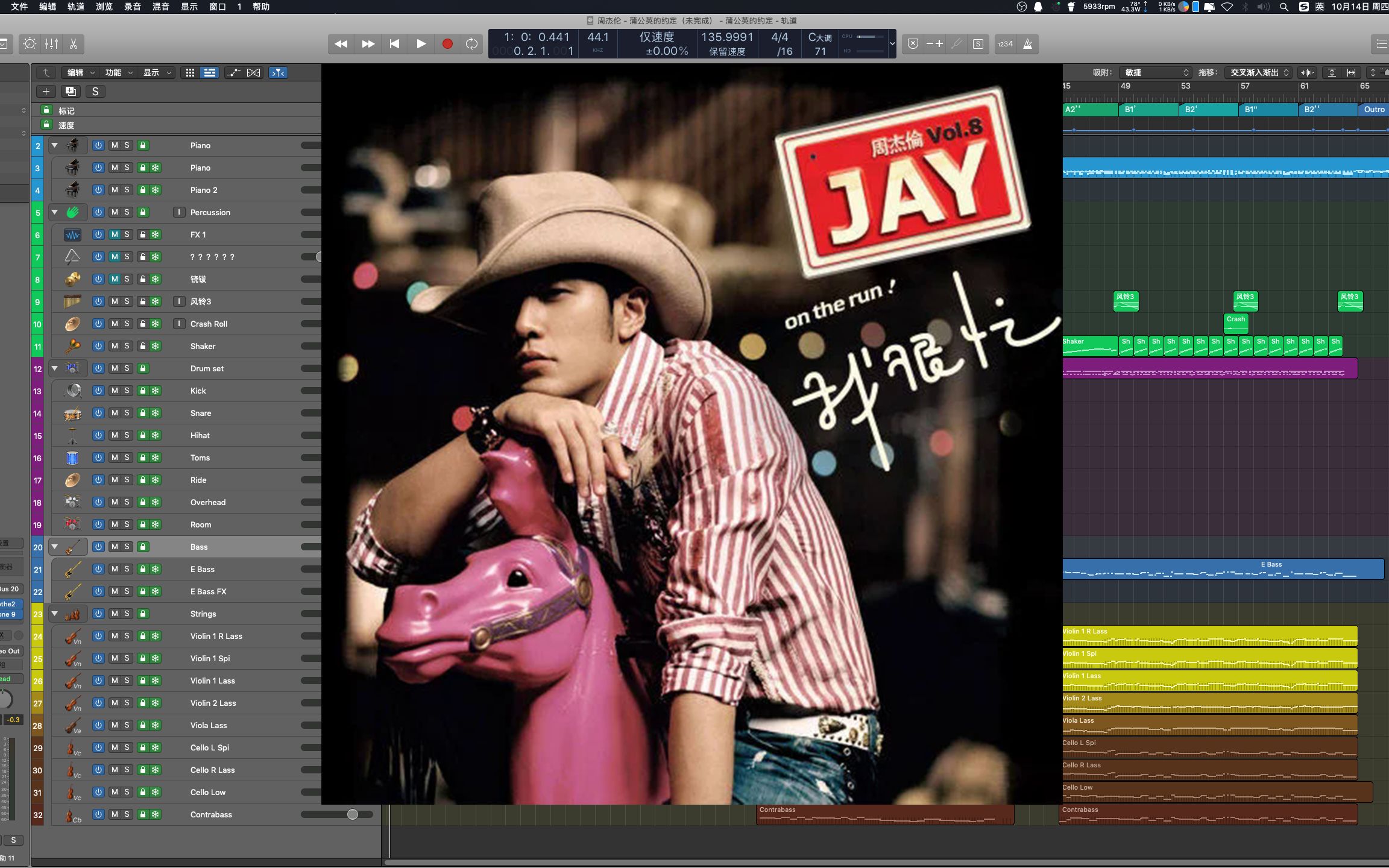Click the play button
This screenshot has height=868, width=1389.
tap(421, 44)
